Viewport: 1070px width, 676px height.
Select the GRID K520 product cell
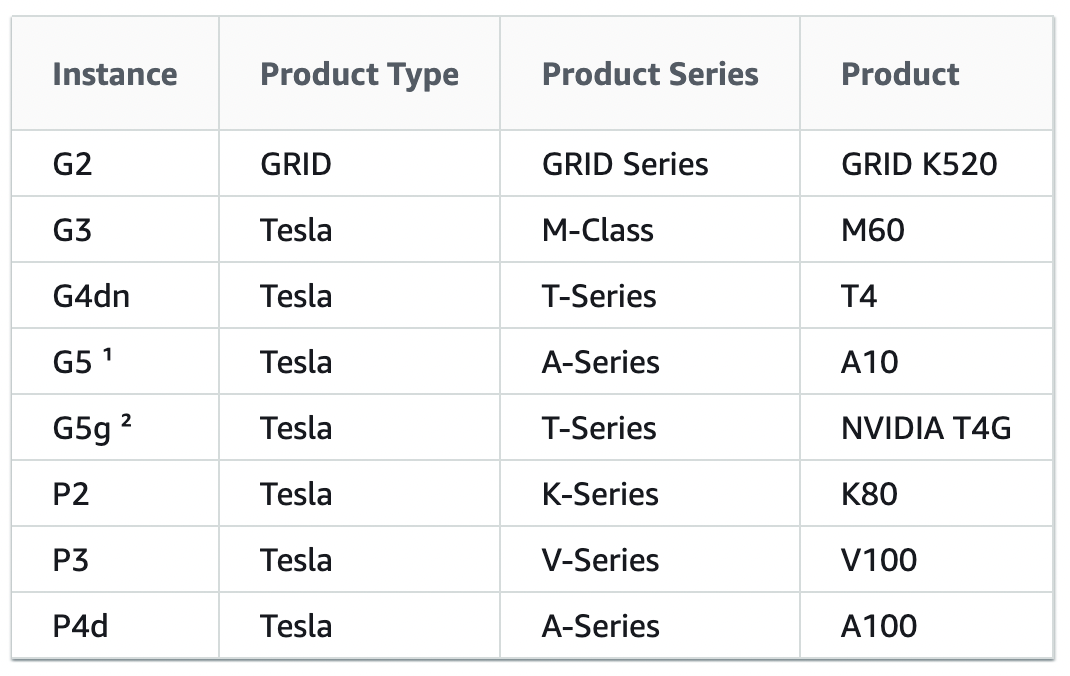919,164
